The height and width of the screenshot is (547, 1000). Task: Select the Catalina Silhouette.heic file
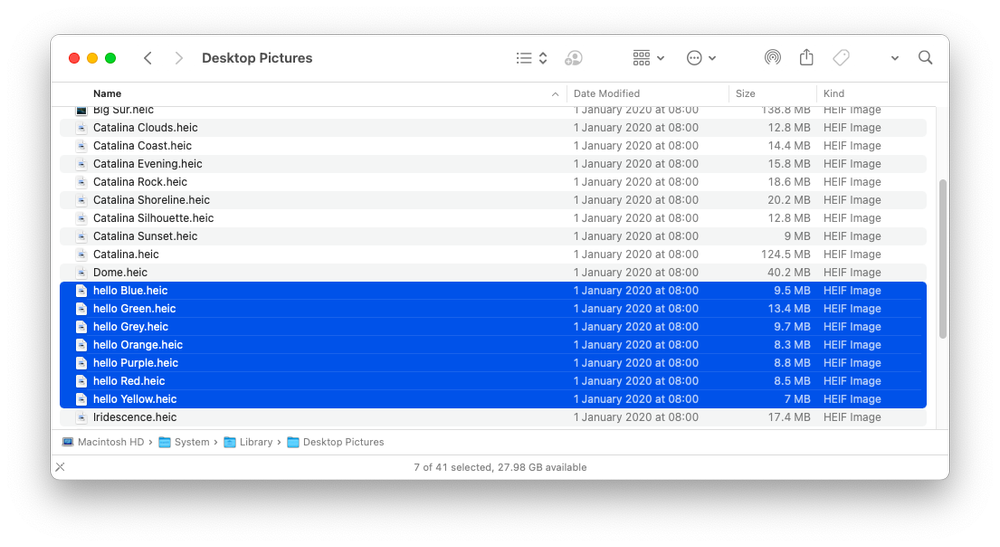tap(493, 218)
